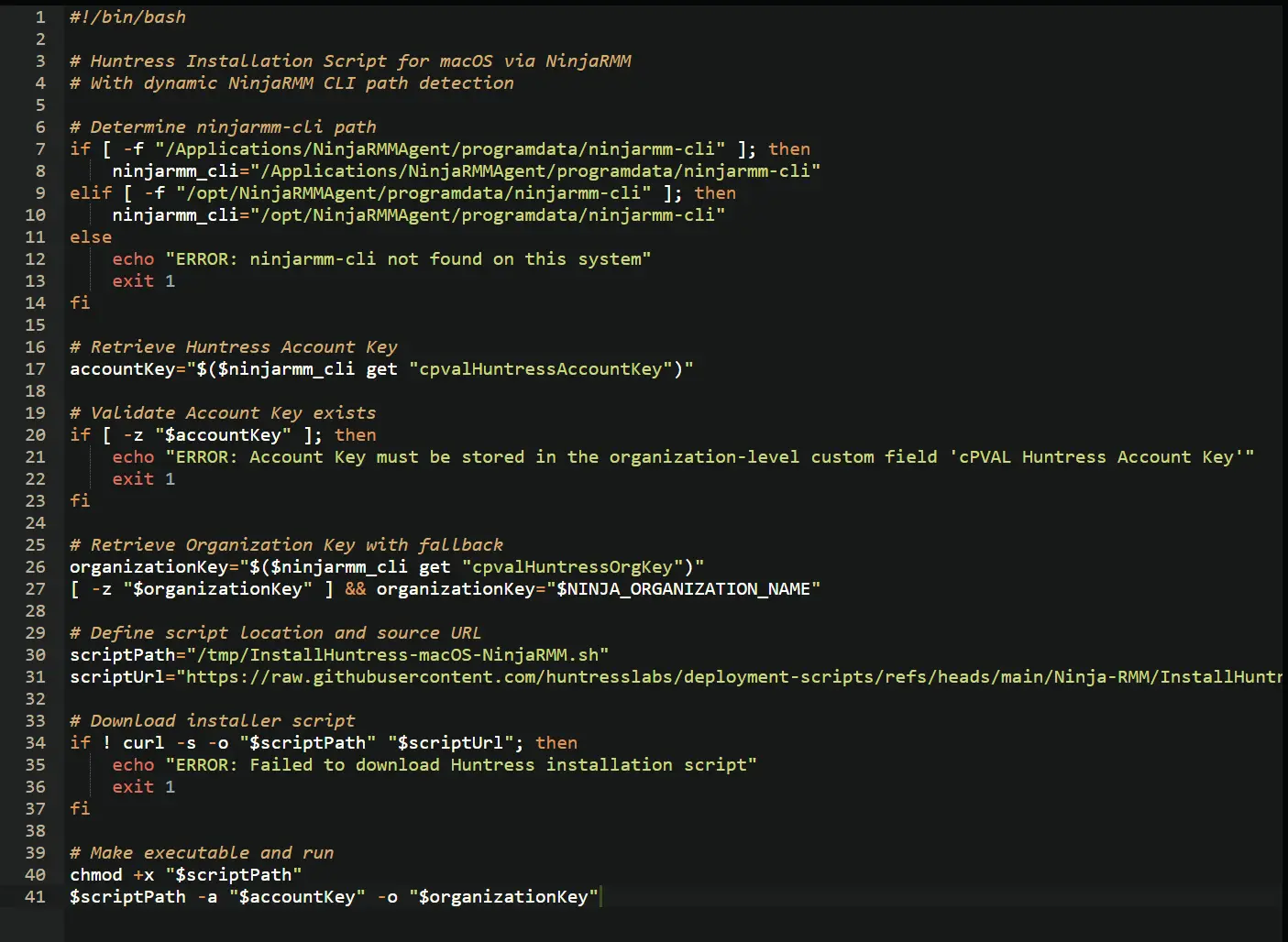Screen dimensions: 1288x942
Task: Click 'ERROR: ninjarmm-cli not found on this system' string
Action: coord(408,259)
